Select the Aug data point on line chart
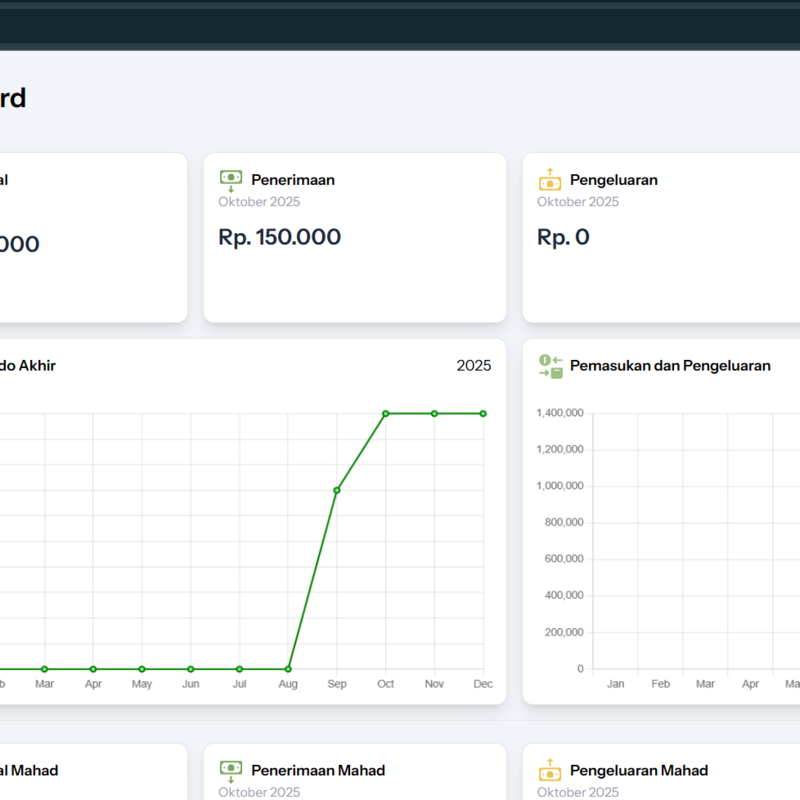Screen dimensions: 800x800 pos(288,669)
